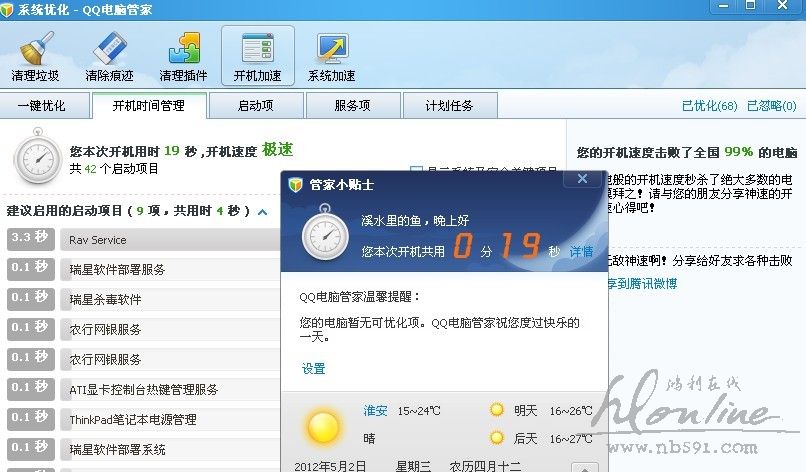Collapse the 建议启用的启动项目 section
This screenshot has width=806, height=472.
click(263, 211)
